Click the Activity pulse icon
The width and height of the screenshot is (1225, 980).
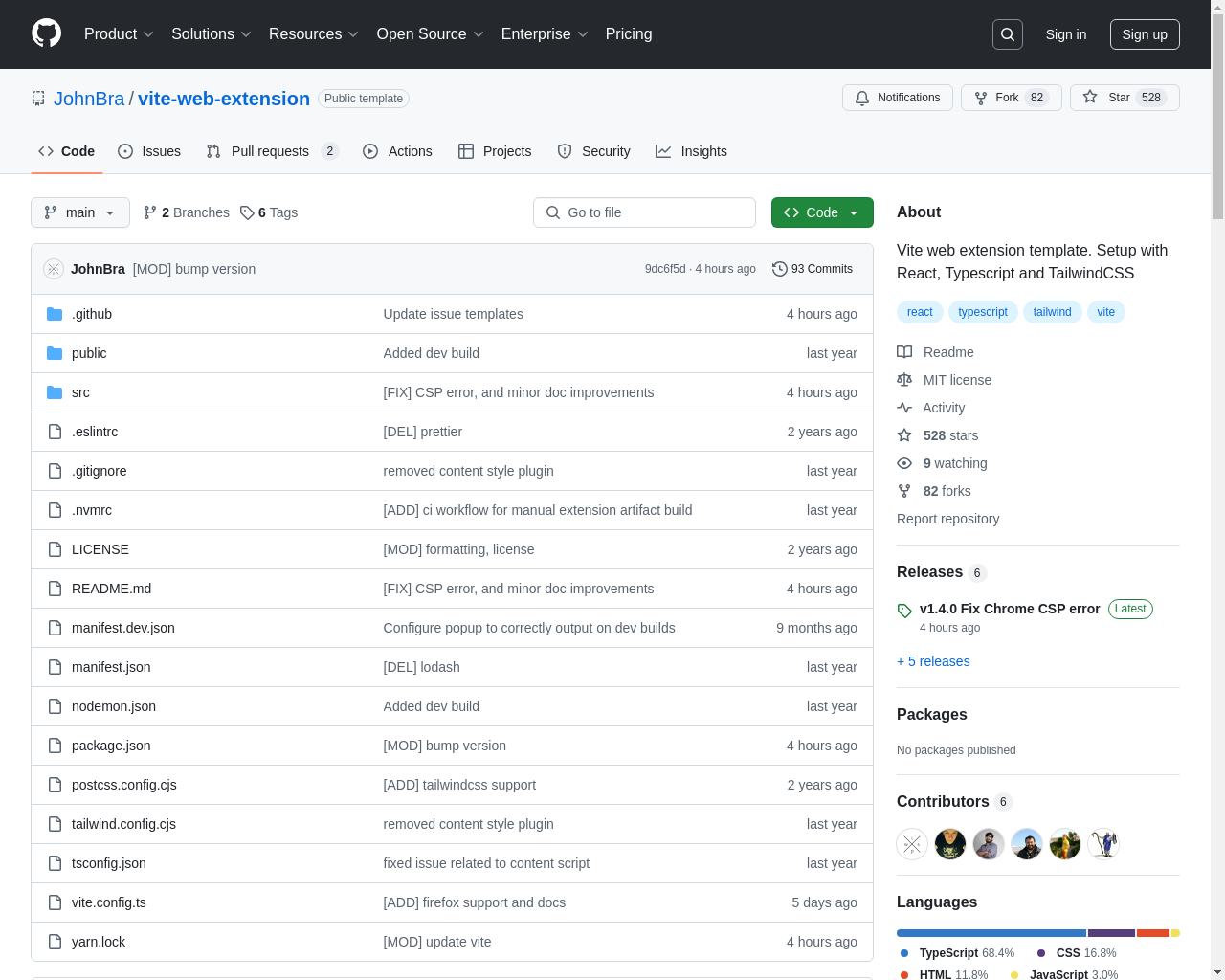[x=904, y=408]
